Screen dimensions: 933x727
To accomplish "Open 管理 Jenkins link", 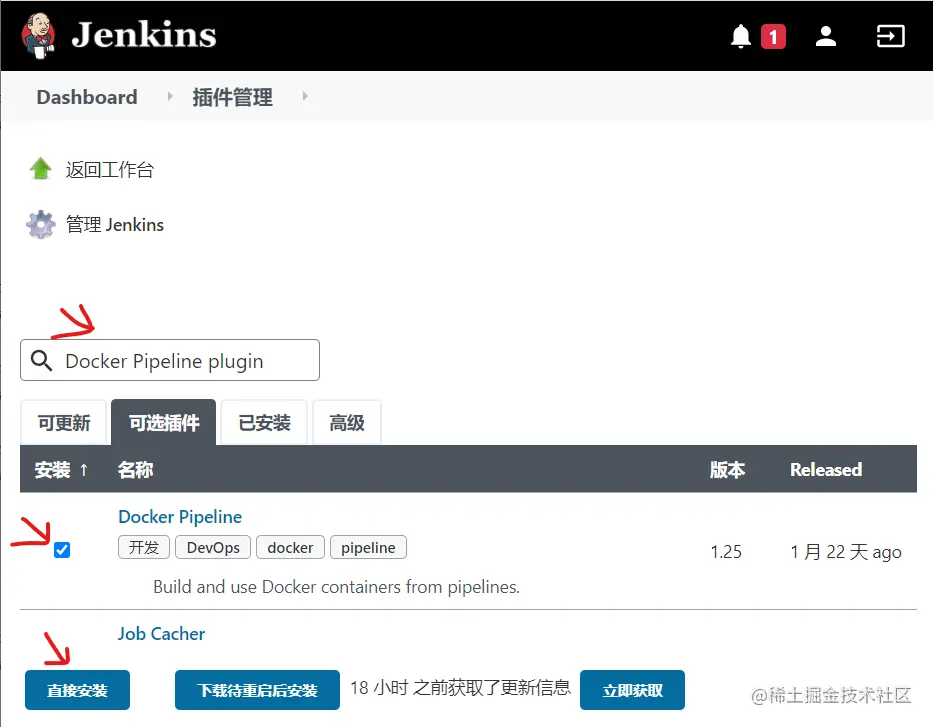I will point(114,225).
